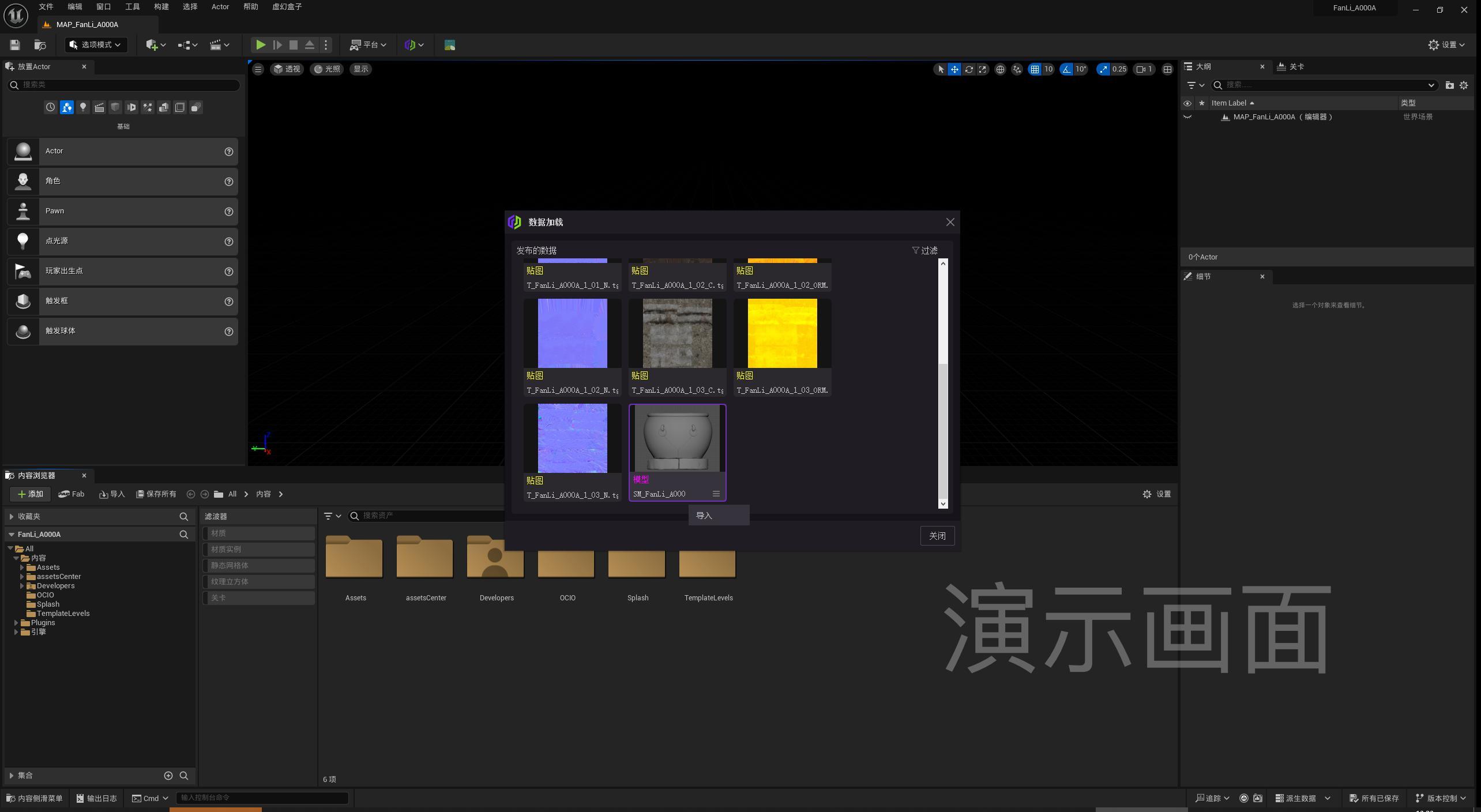Screen dimensions: 1481x812
Task: Click the green Play button
Action: coord(261,44)
